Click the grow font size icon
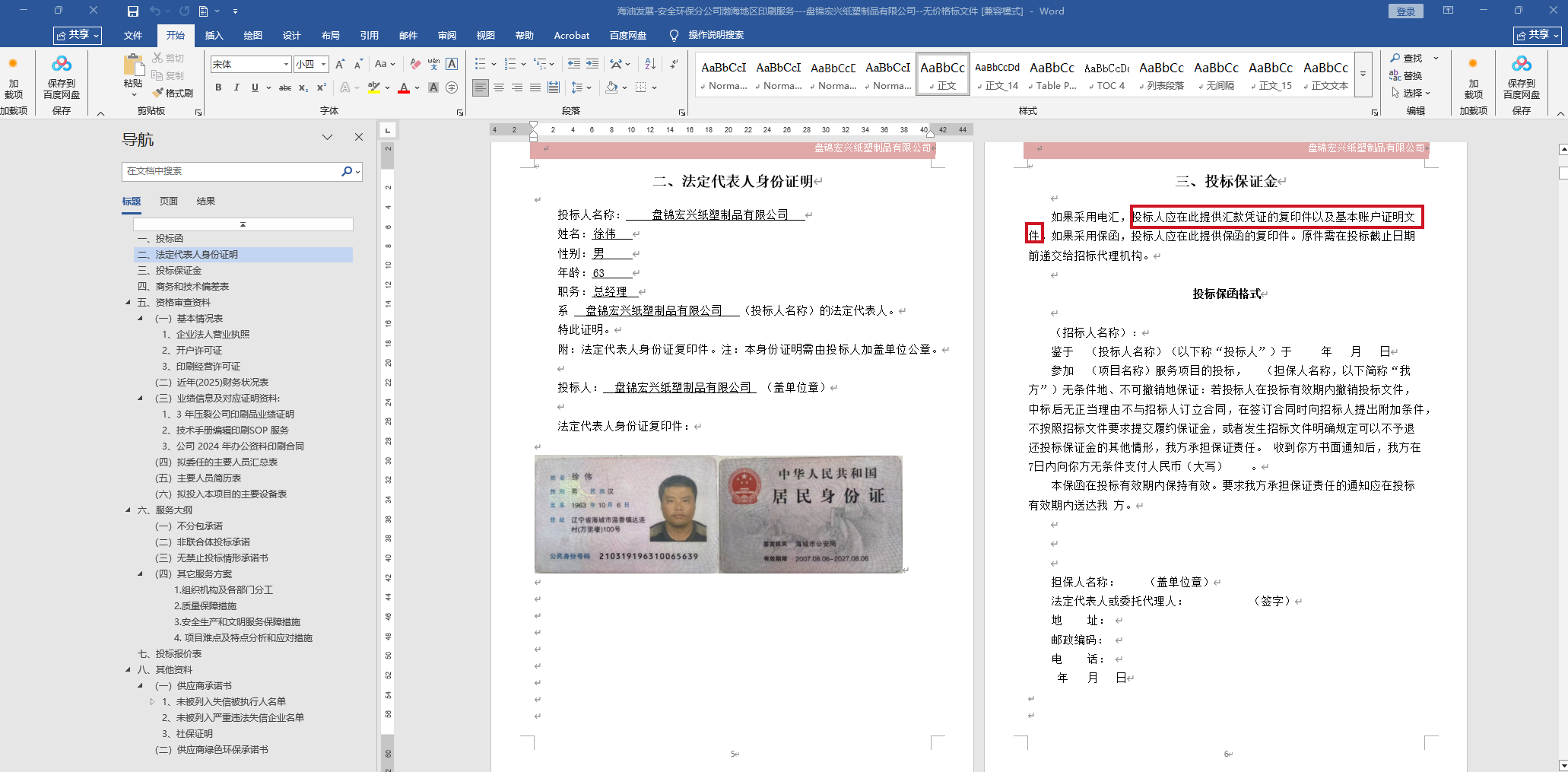 pyautogui.click(x=340, y=65)
